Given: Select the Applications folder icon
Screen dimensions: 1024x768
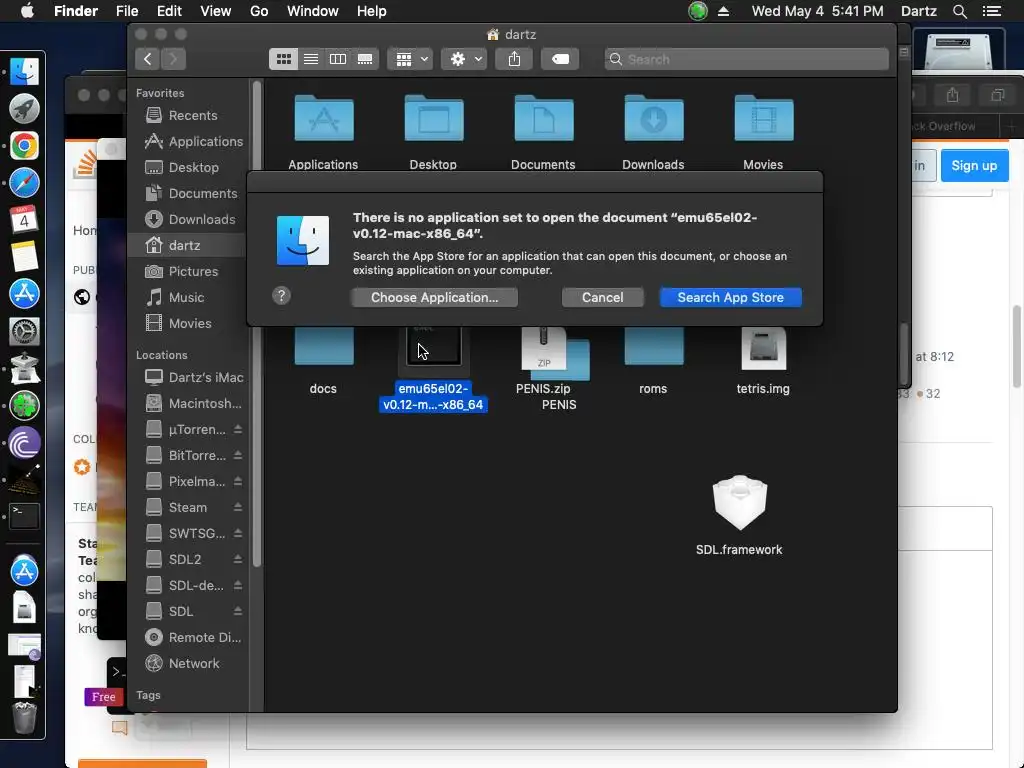Looking at the screenshot, I should 324,119.
